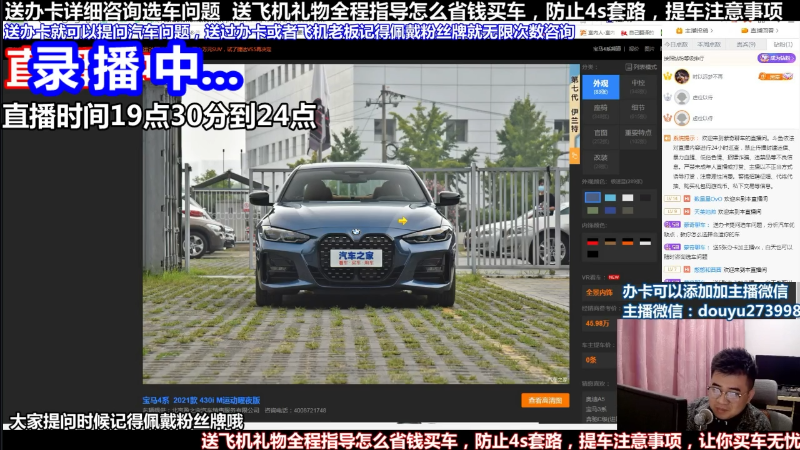Screen dimensions: 800x450
Task: Choose the black-orange interior color swatch
Action: point(628,242)
